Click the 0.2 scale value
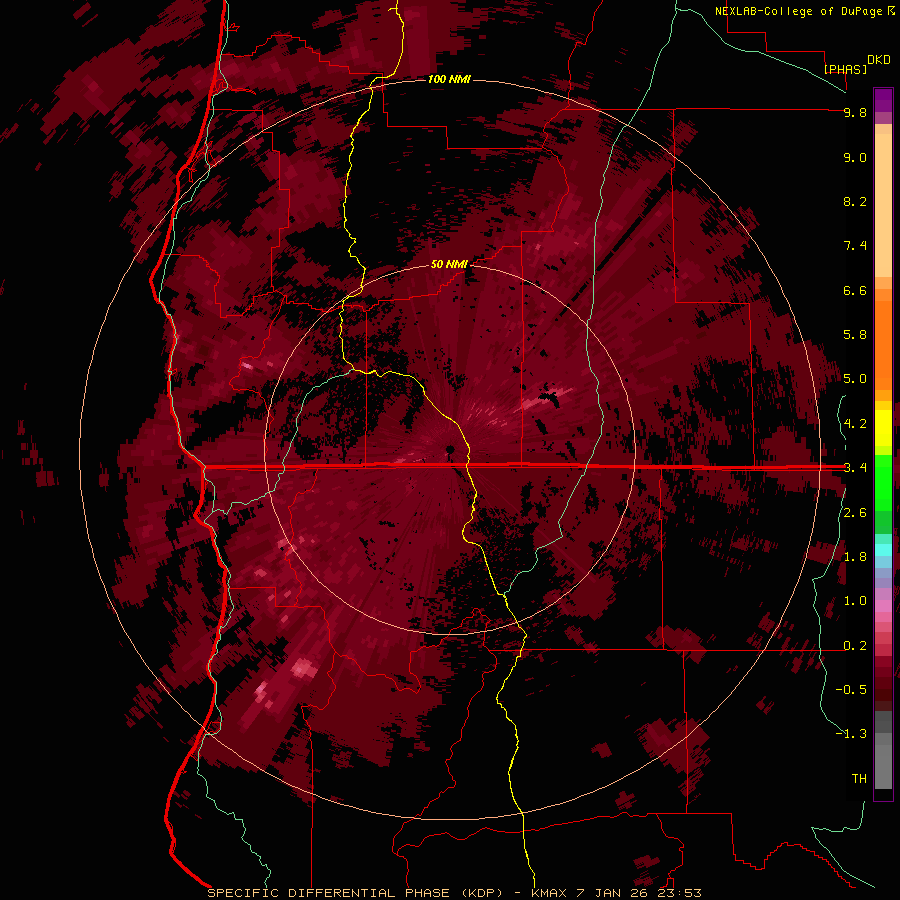900x900 pixels. [x=855, y=646]
